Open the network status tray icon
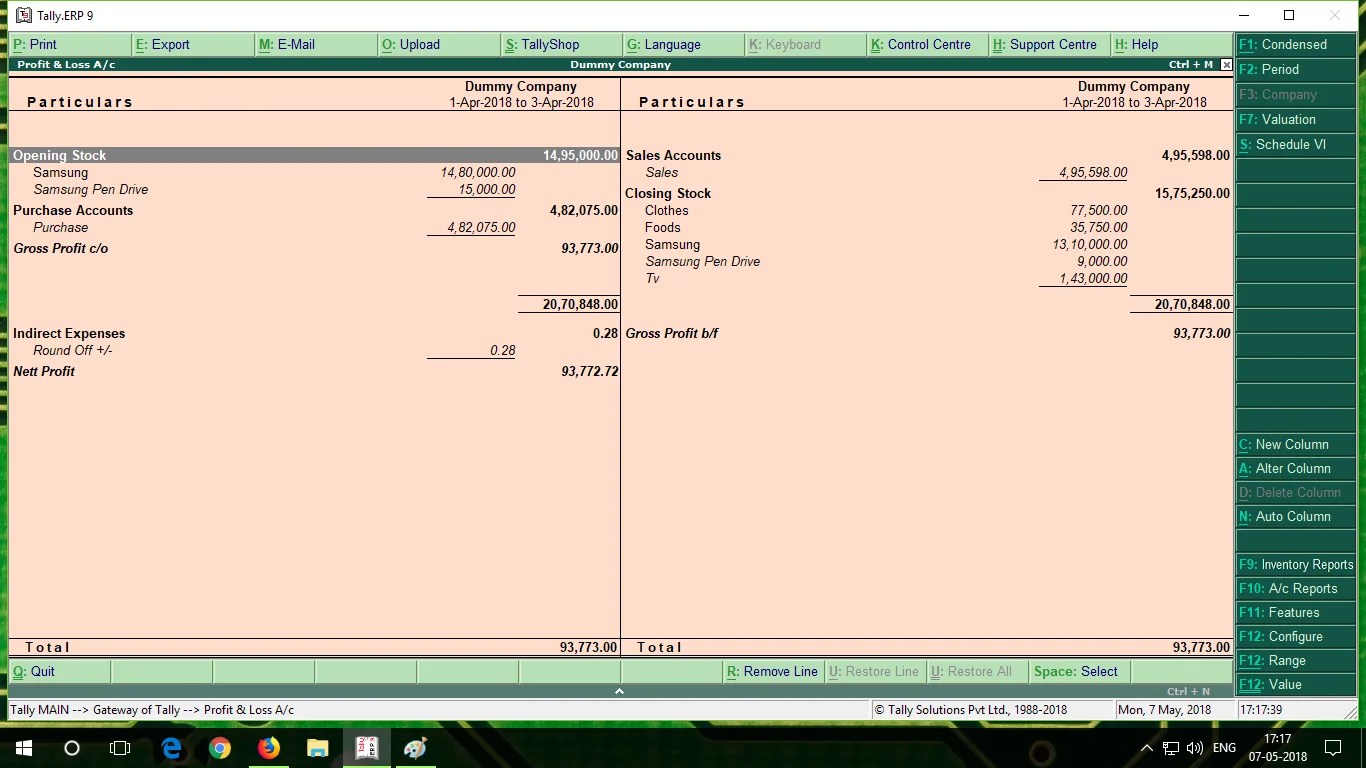Image resolution: width=1366 pixels, height=768 pixels. pos(1171,748)
